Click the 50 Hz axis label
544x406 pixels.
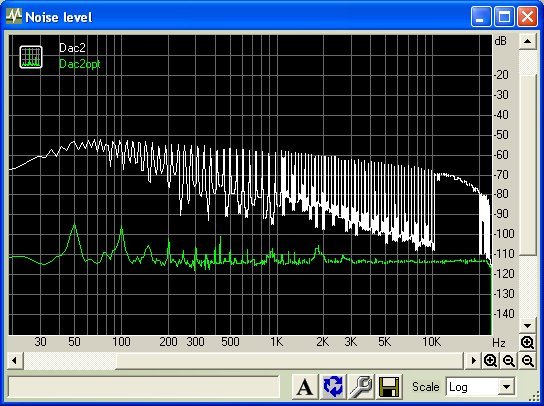click(74, 342)
